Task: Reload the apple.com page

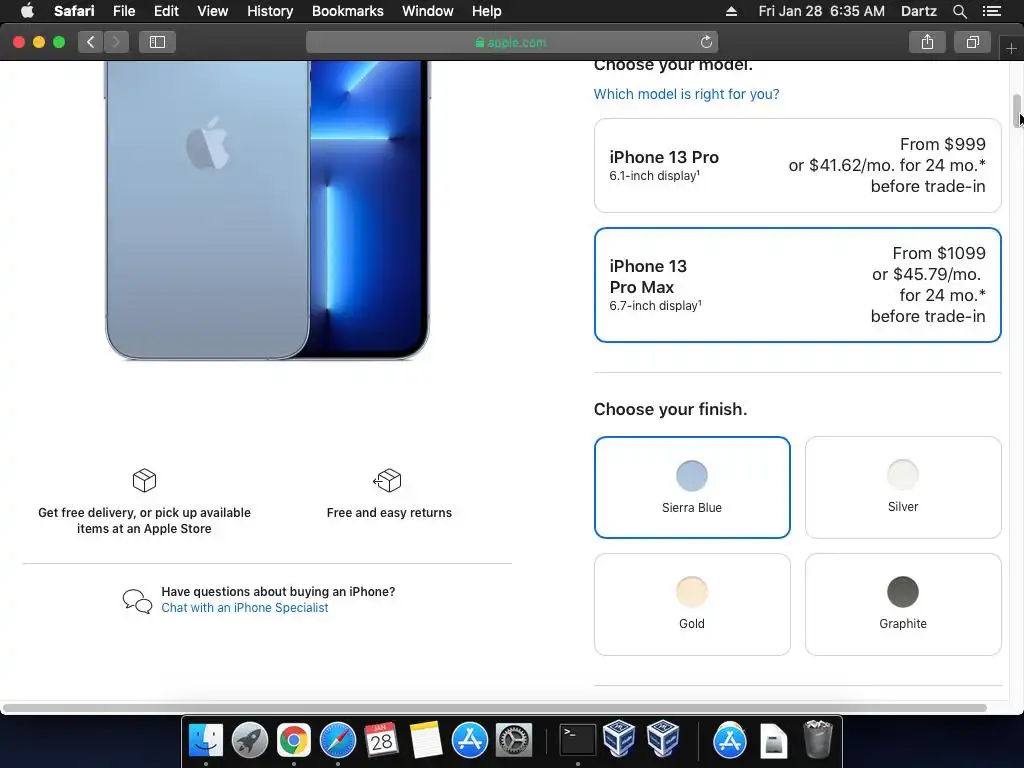Action: (706, 42)
